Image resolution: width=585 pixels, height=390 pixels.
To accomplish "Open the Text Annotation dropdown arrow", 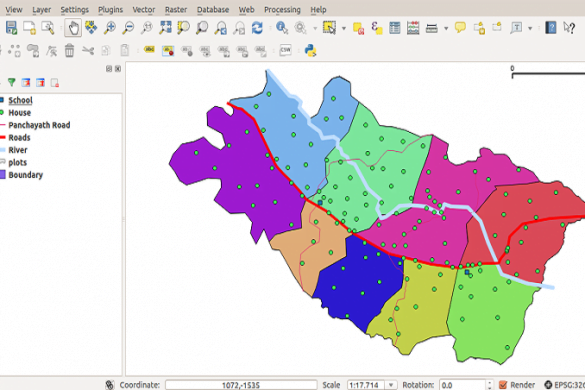I will click(530, 28).
